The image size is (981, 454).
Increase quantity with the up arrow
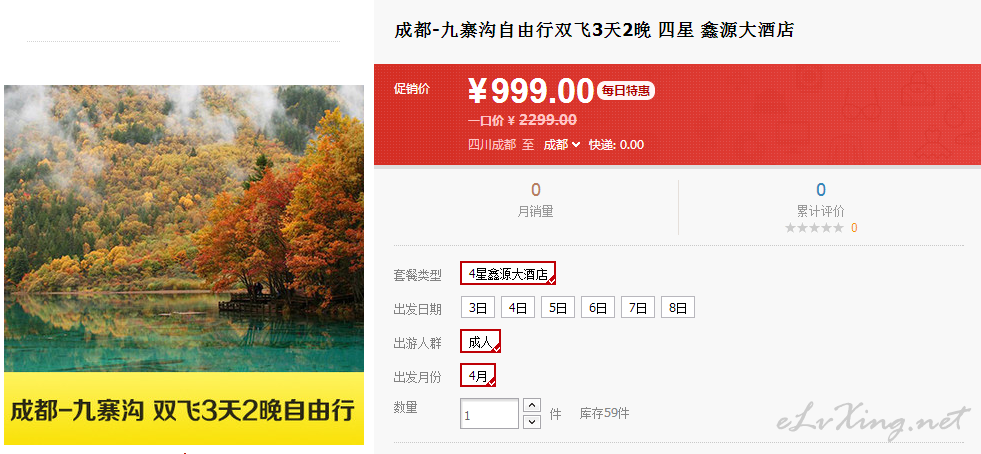(531, 405)
